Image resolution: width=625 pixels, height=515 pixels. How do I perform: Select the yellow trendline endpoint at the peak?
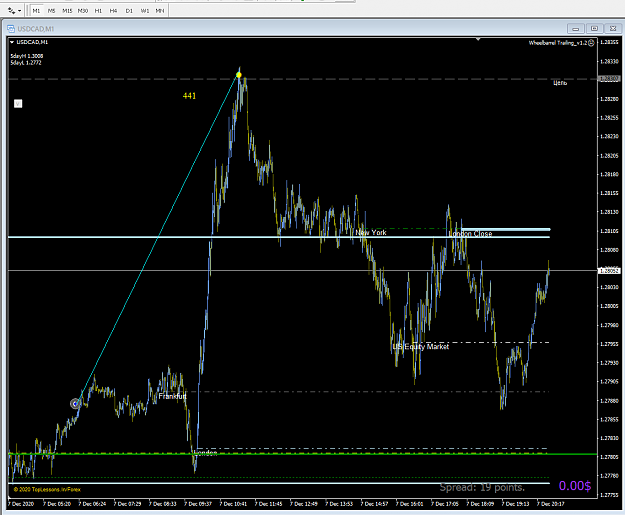click(239, 75)
